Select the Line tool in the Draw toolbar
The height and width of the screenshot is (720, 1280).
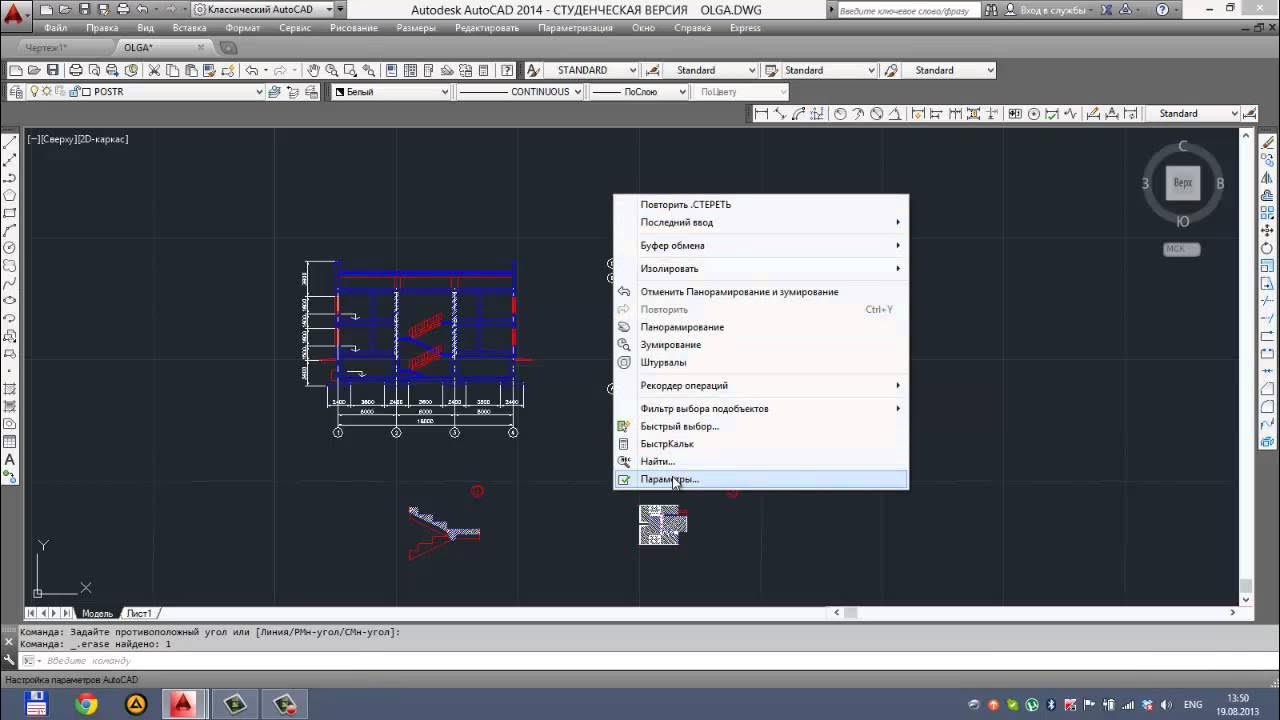point(12,144)
